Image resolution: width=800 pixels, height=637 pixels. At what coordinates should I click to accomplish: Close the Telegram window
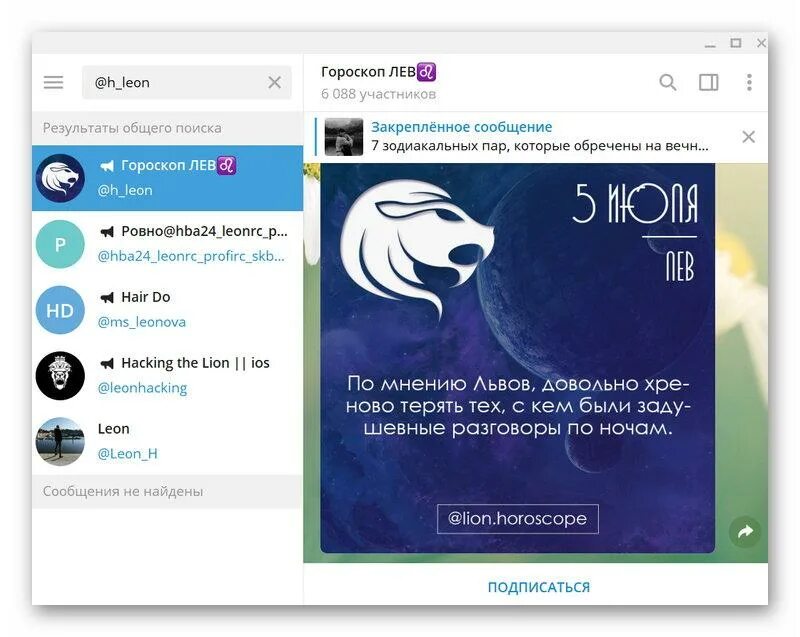coord(761,43)
